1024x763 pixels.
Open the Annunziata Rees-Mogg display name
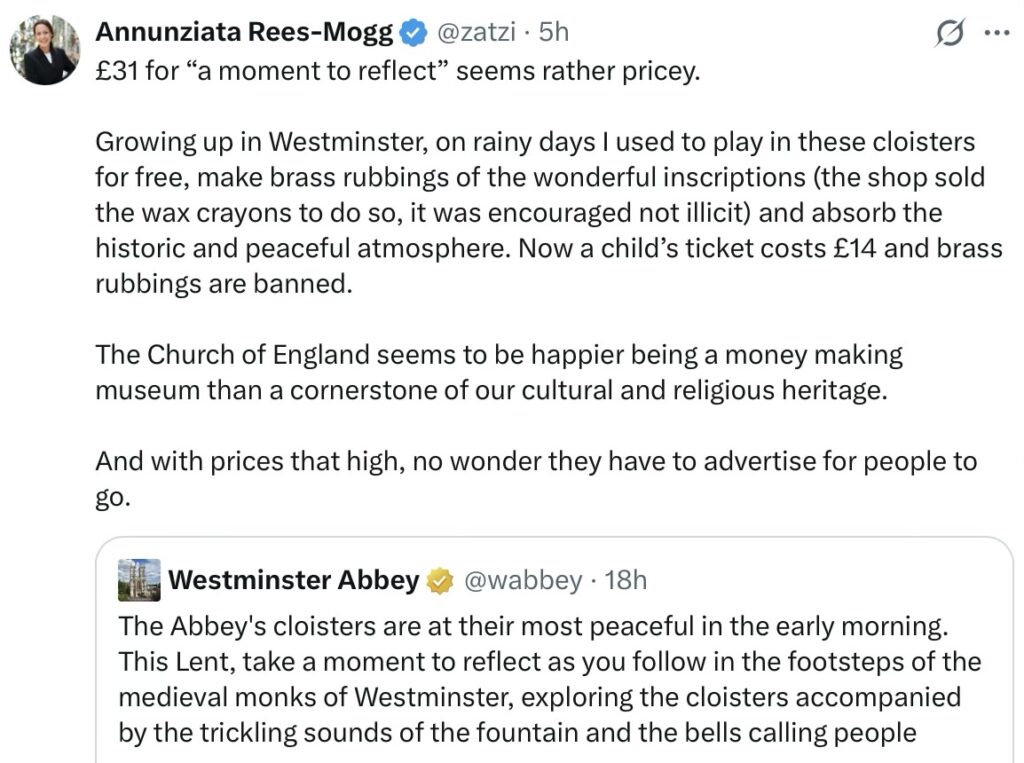click(244, 33)
